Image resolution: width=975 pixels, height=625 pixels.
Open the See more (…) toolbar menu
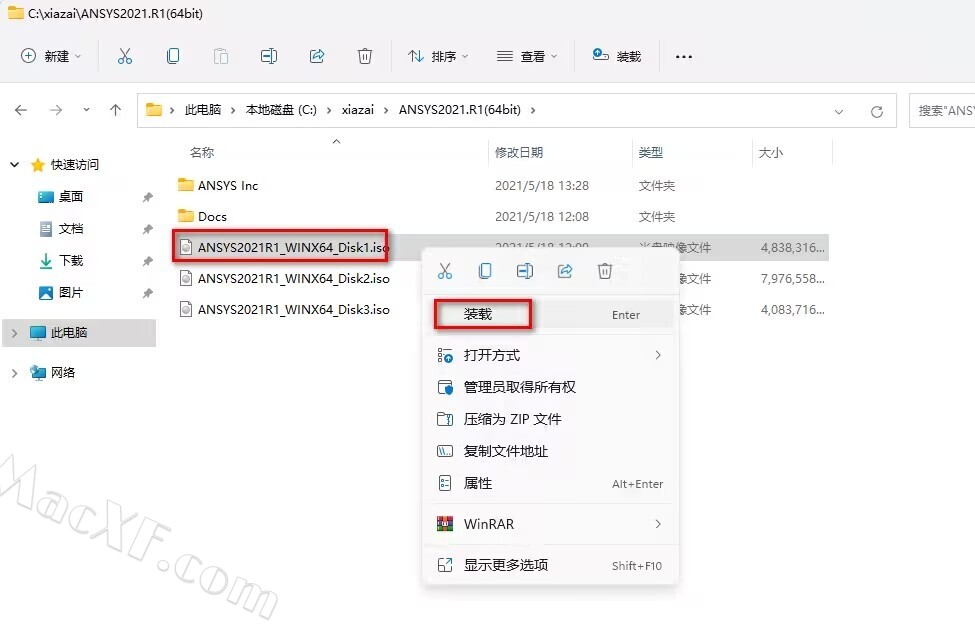(684, 57)
